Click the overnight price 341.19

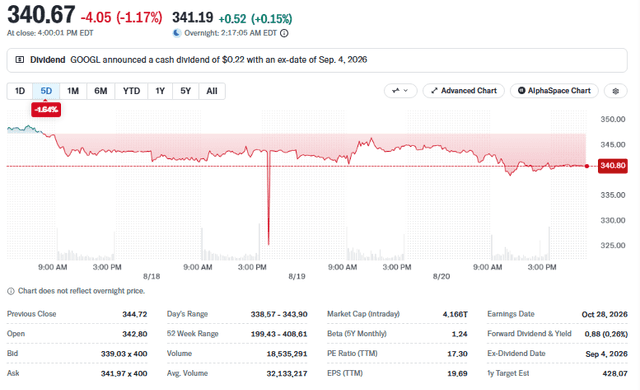192,18
